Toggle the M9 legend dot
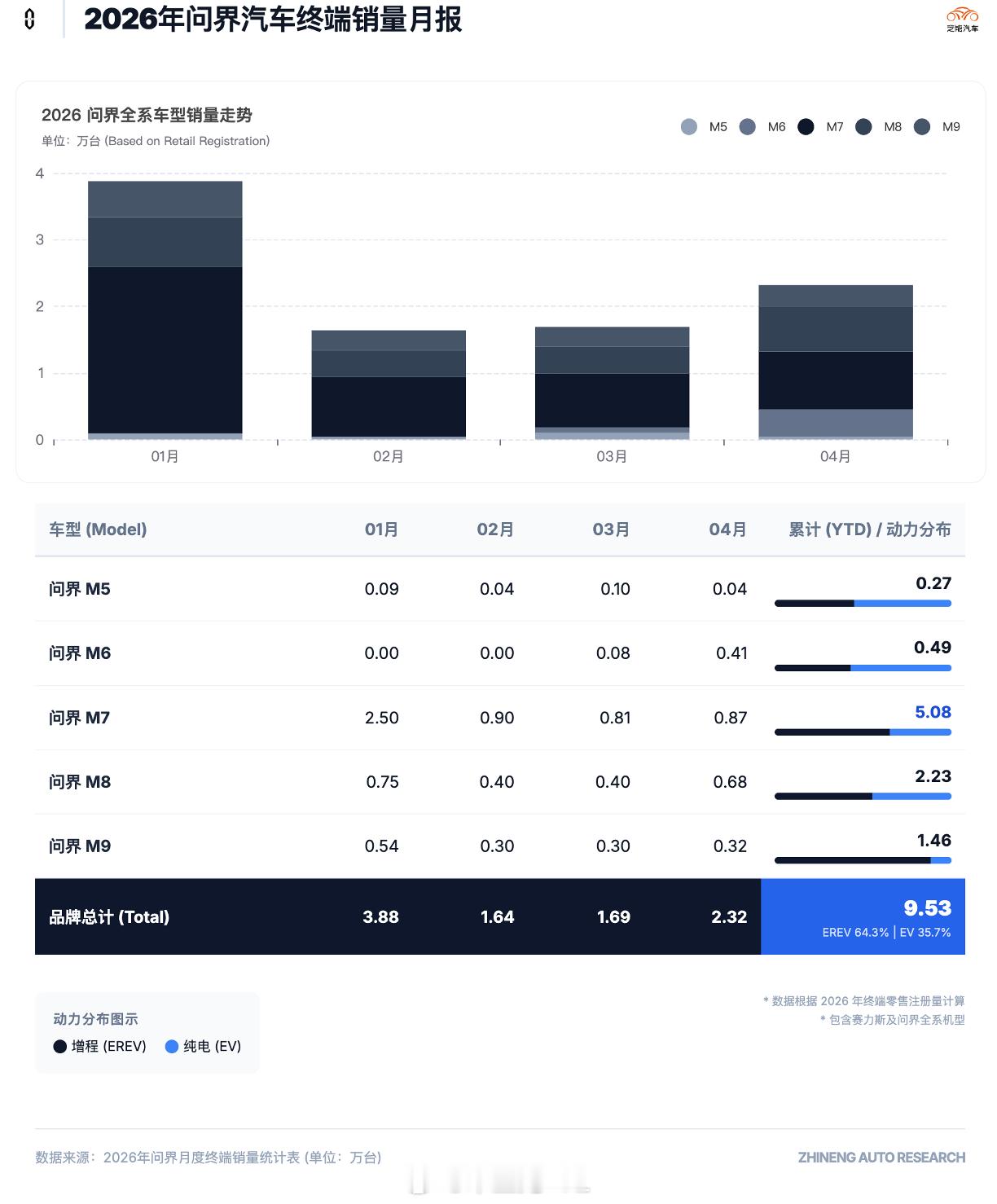 922,127
